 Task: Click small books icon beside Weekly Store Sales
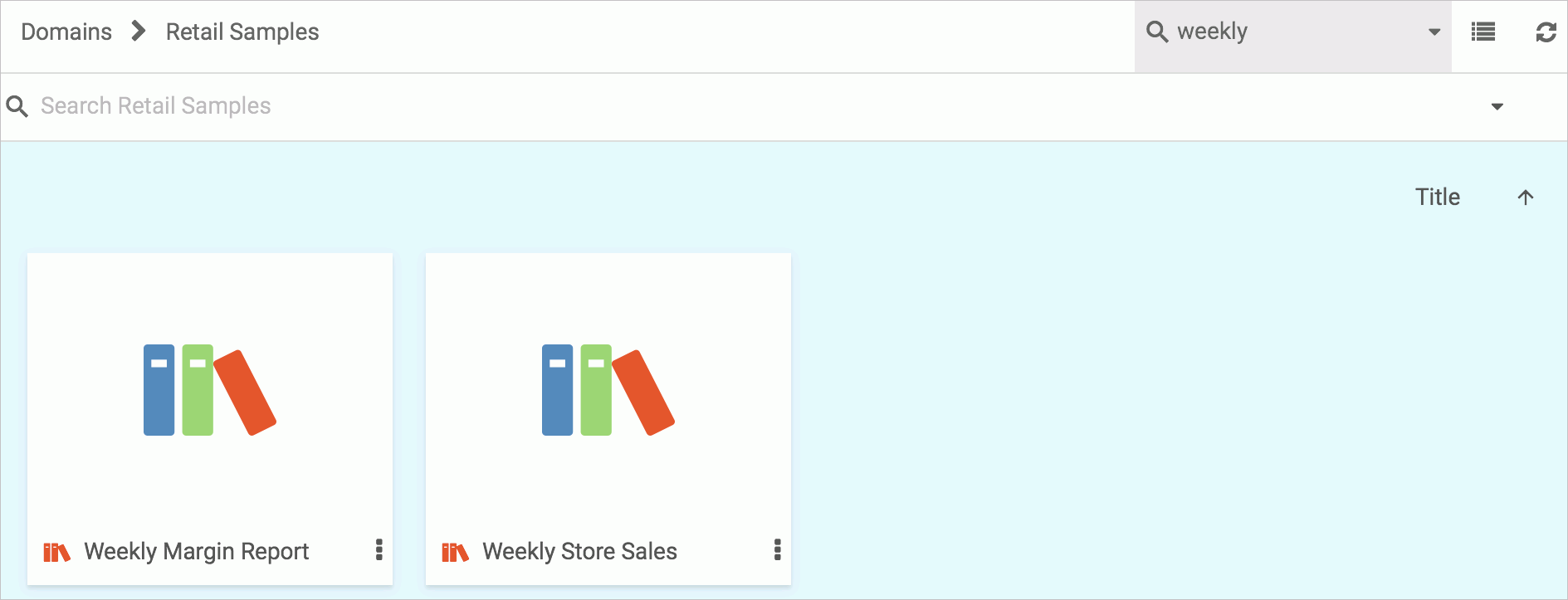point(455,552)
